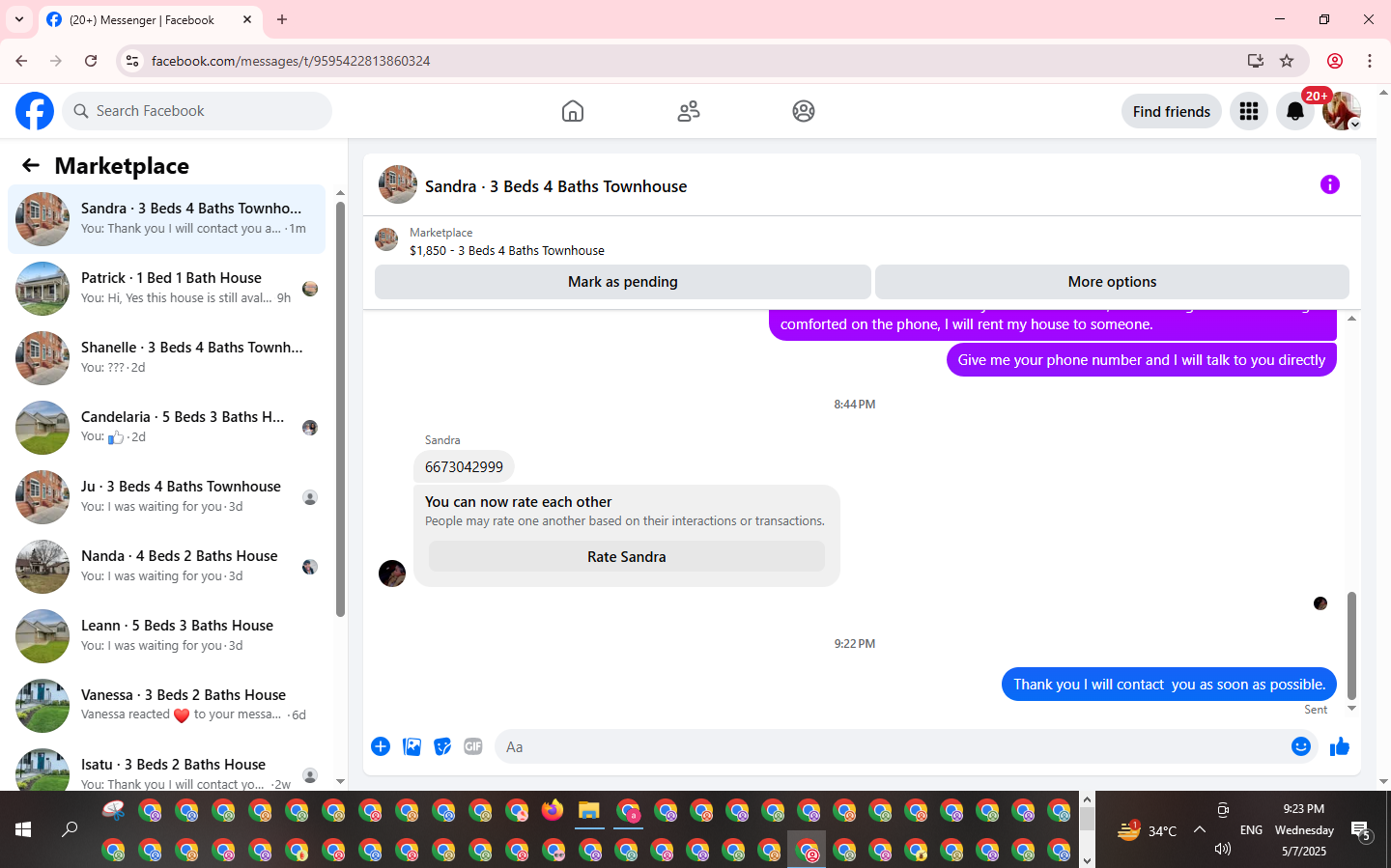Open the account profile picture menu
Screen dimensions: 1391x868
(x=1342, y=111)
